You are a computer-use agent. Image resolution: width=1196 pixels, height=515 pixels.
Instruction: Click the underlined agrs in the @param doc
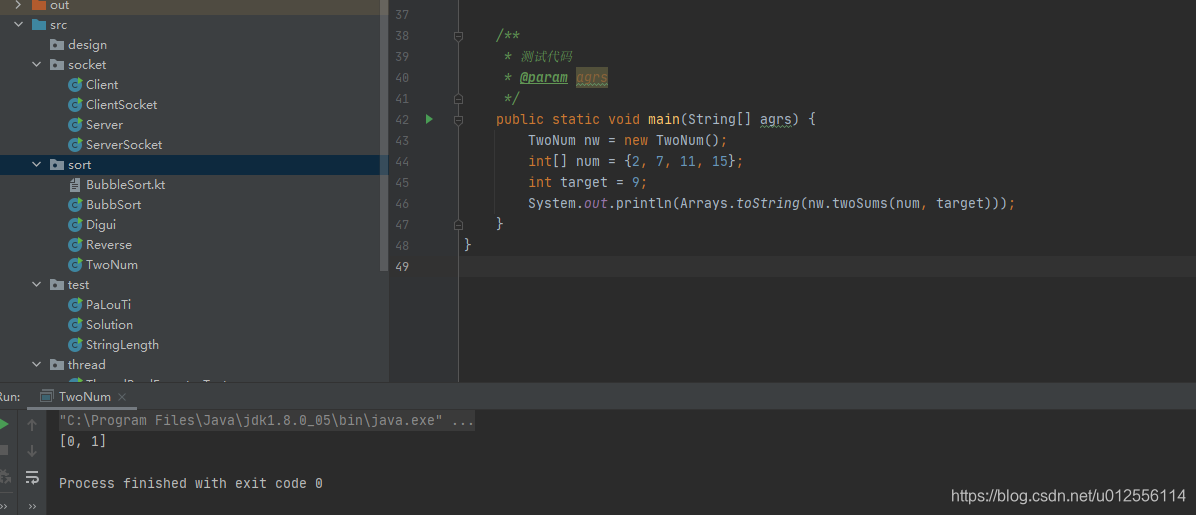[x=592, y=78]
